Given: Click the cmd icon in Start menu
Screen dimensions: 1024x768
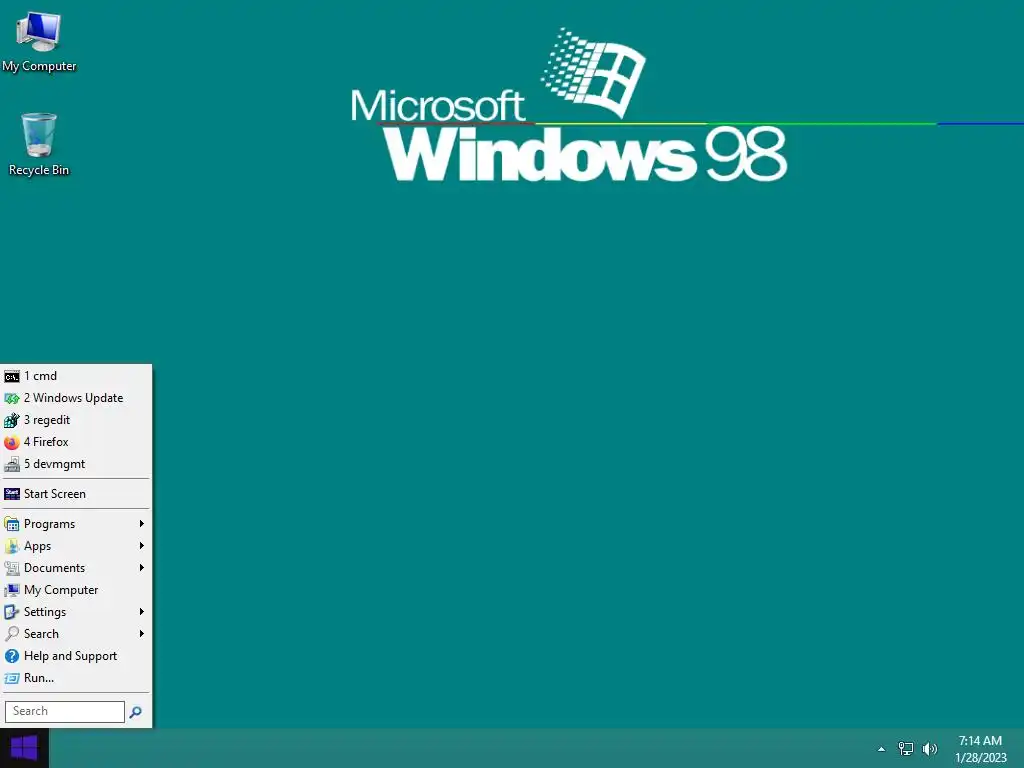Looking at the screenshot, I should 12,376.
